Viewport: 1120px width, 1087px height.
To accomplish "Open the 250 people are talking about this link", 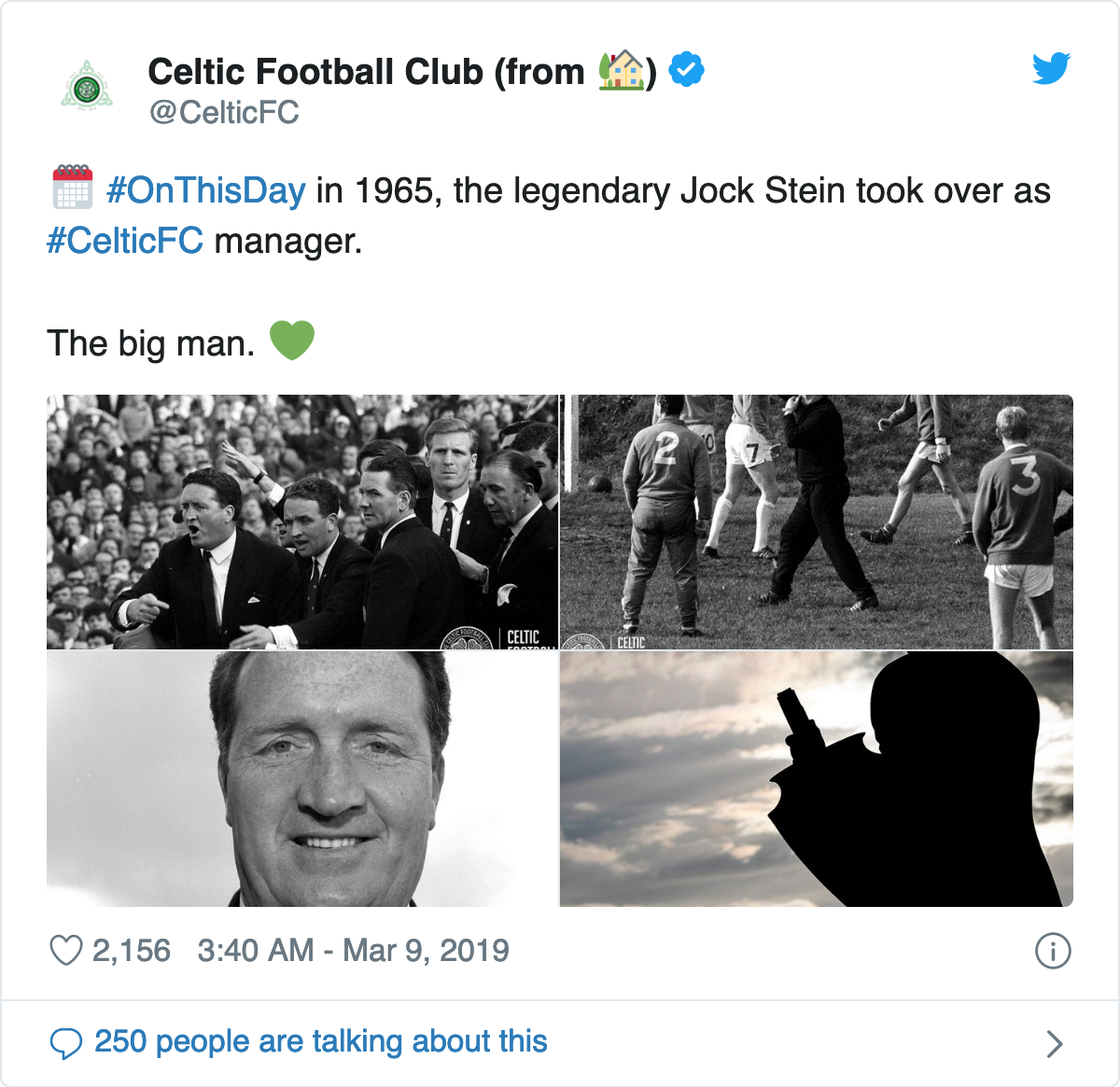I will point(322,1040).
